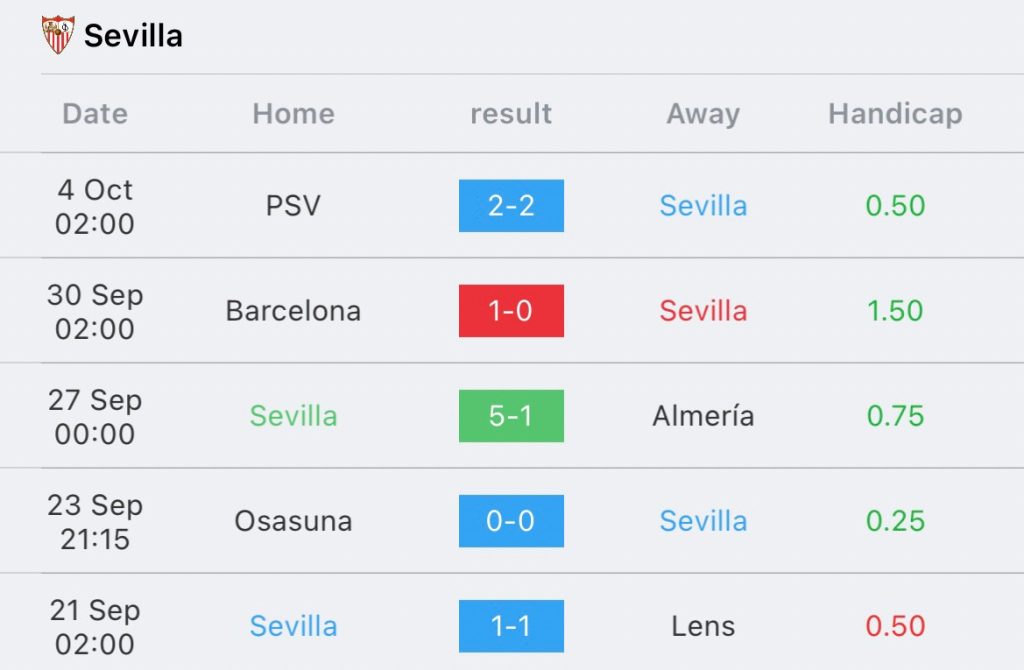Select the Almería away team
Screen dimensions: 1024x670
pos(703,416)
